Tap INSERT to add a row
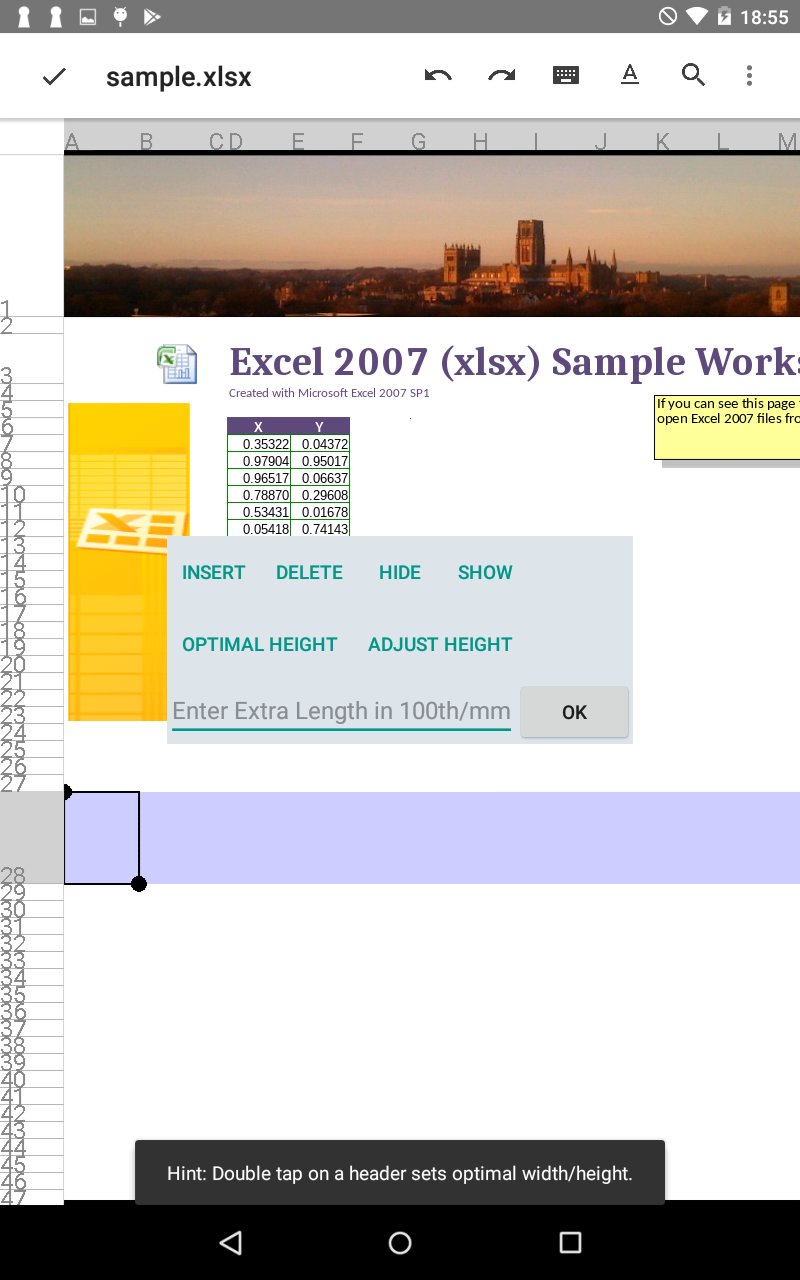 pyautogui.click(x=214, y=573)
